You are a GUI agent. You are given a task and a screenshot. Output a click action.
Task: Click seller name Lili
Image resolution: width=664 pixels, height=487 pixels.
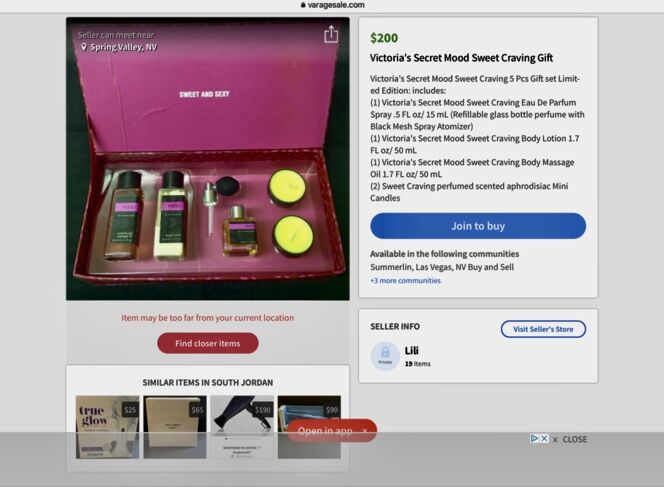point(411,351)
